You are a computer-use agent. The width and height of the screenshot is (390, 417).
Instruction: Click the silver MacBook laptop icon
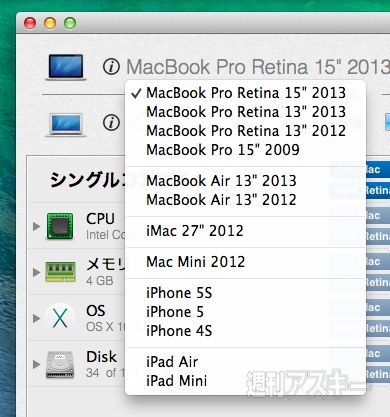tap(66, 125)
